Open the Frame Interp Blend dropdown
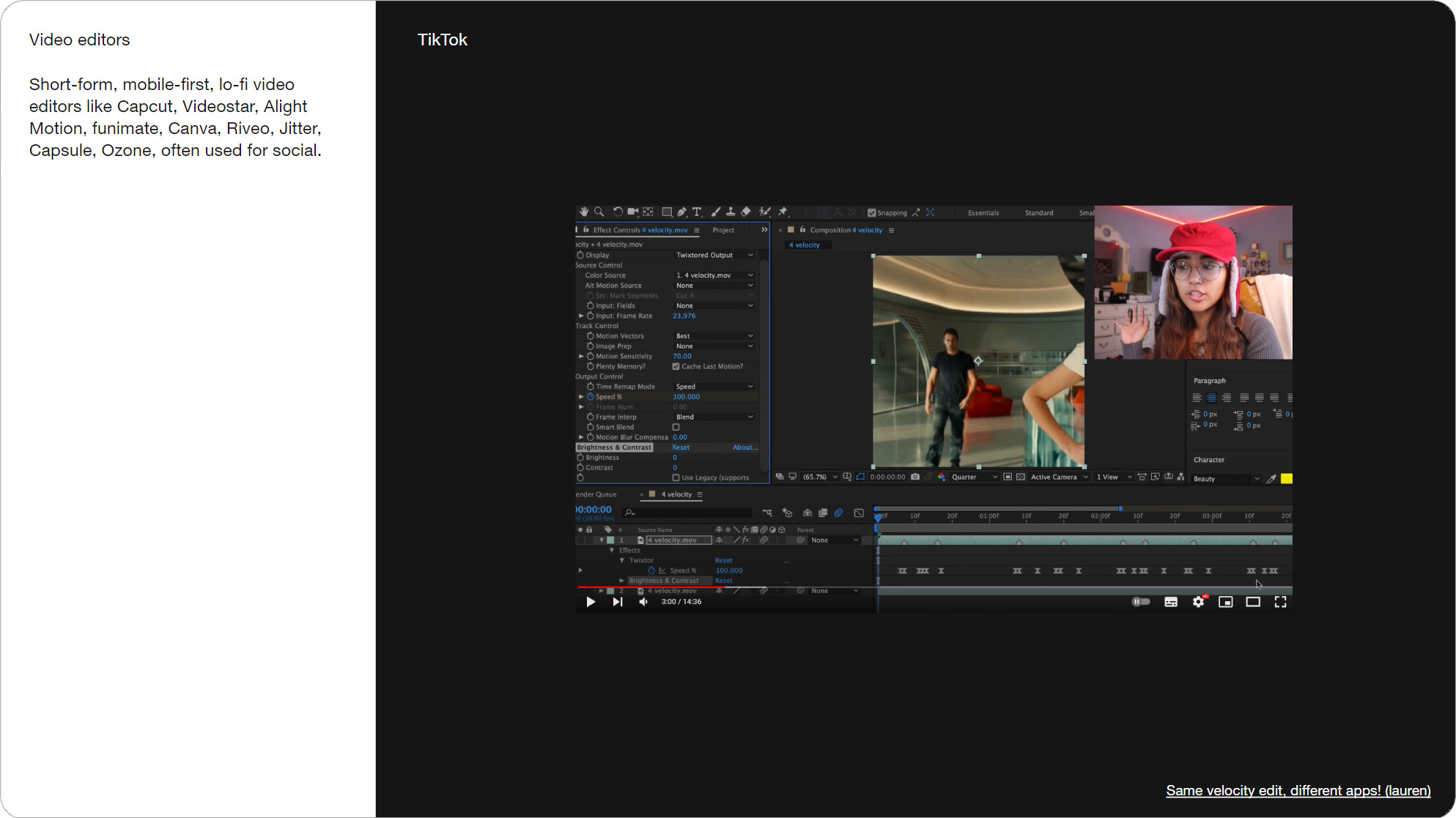 714,417
